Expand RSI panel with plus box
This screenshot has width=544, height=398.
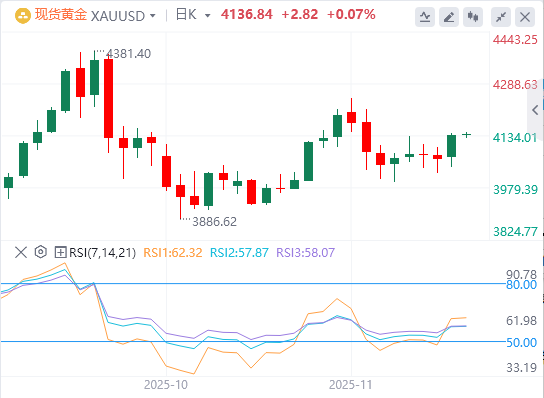[60, 252]
